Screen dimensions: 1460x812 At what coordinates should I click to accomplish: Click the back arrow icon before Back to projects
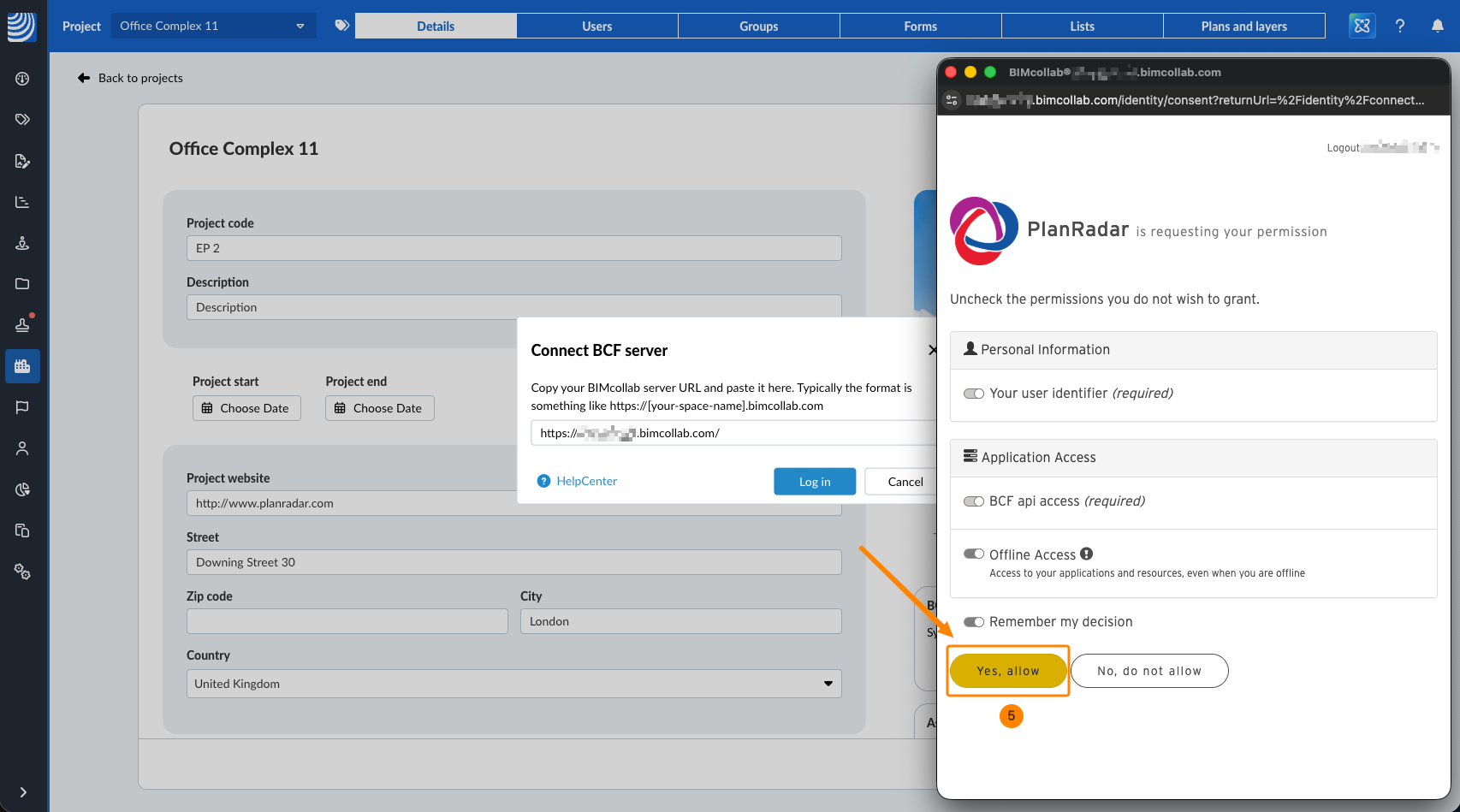pyautogui.click(x=84, y=78)
